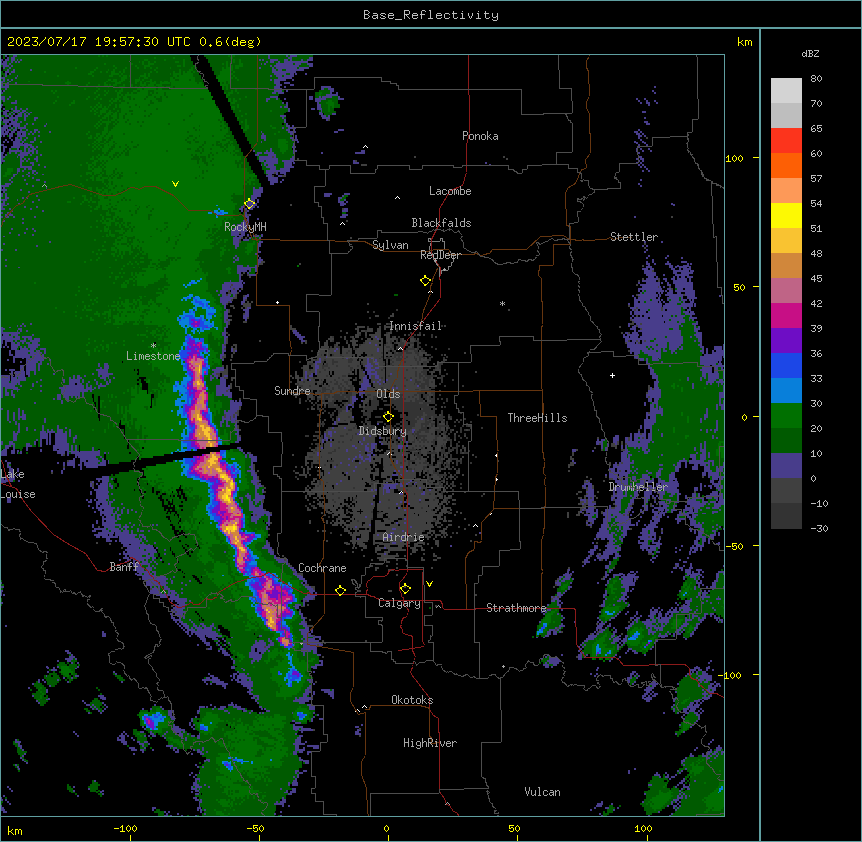
Task: Click the Banff town label
Action: [x=124, y=567]
